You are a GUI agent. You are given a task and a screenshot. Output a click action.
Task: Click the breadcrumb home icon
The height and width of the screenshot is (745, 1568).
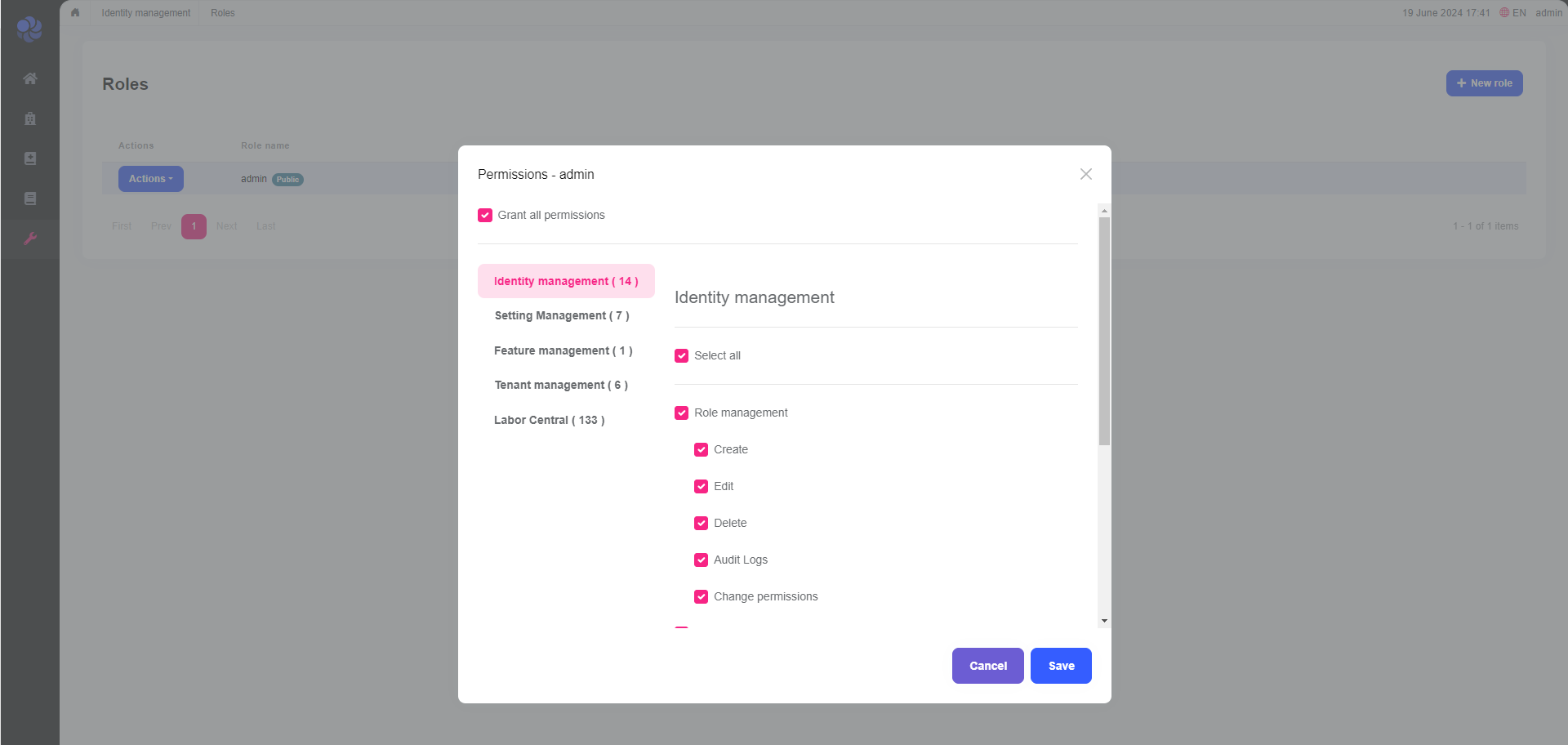(75, 13)
